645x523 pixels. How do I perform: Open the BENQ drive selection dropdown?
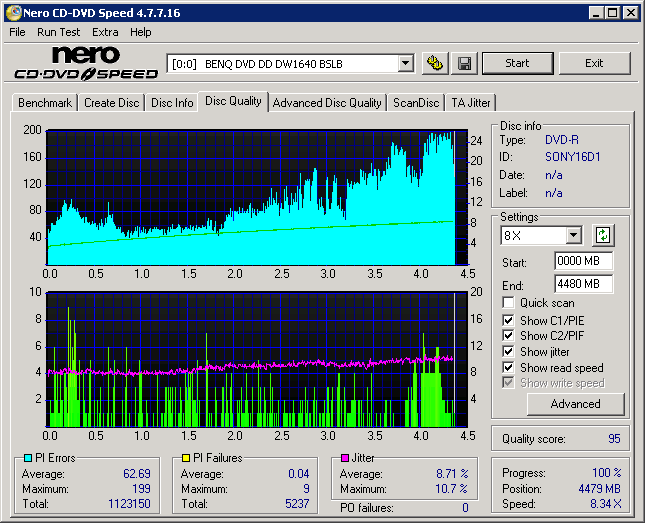405,63
